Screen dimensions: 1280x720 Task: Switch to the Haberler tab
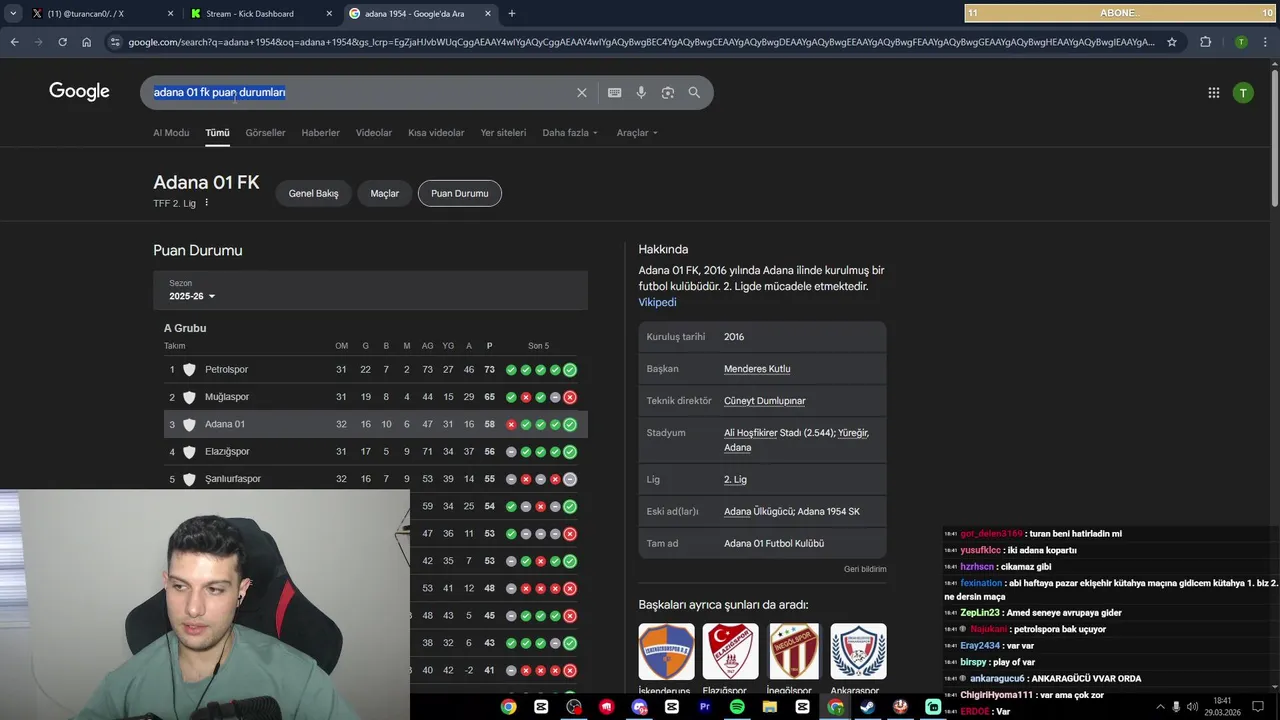[321, 132]
